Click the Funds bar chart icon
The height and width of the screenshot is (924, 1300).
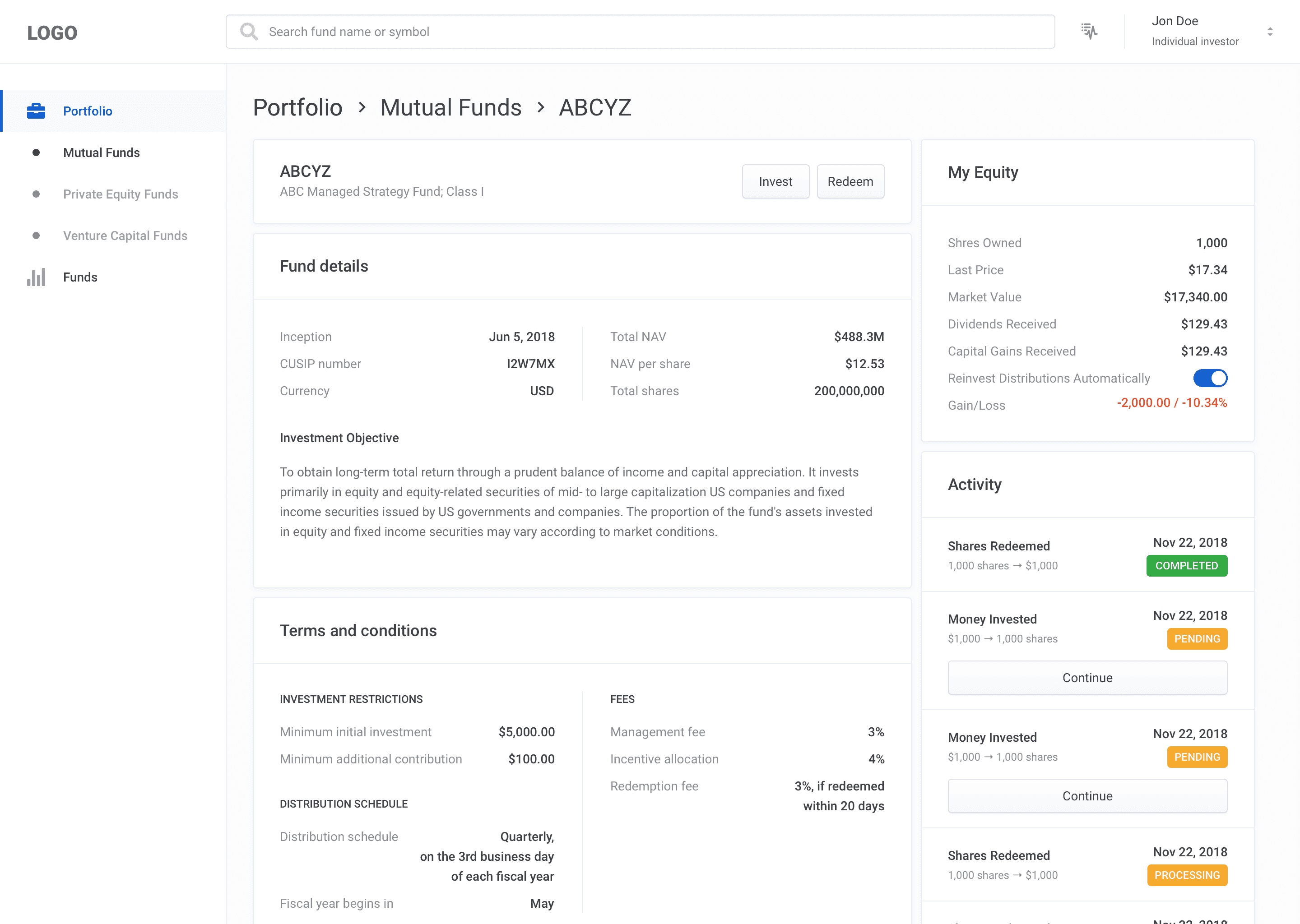coord(36,277)
